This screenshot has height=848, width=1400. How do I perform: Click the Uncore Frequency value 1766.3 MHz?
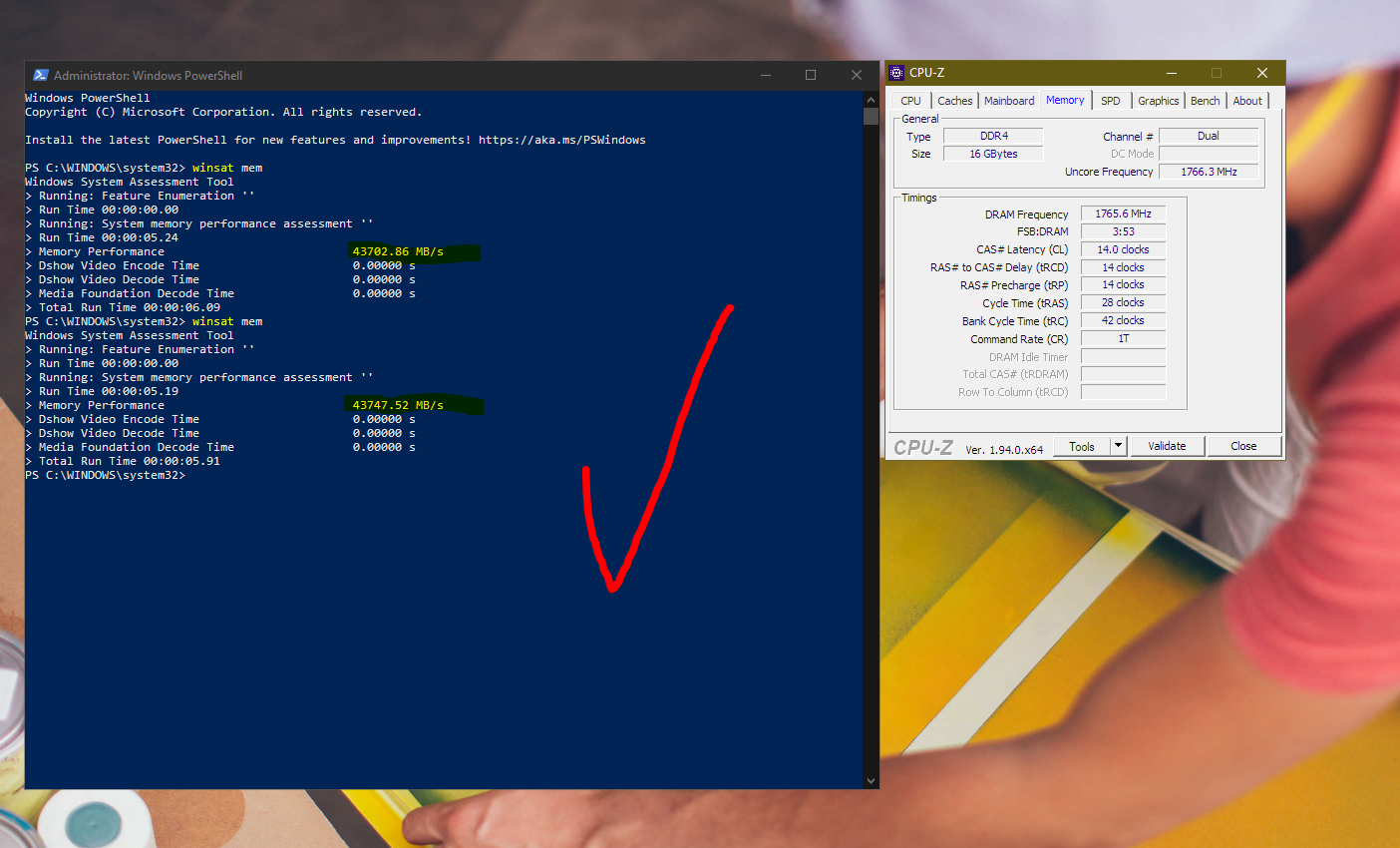click(x=1209, y=172)
